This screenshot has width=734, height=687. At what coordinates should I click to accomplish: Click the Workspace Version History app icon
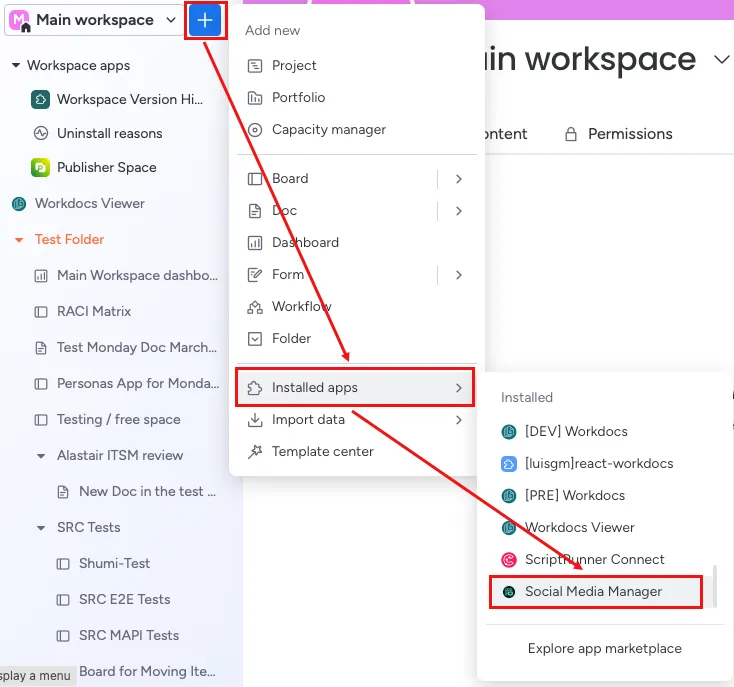tap(41, 99)
